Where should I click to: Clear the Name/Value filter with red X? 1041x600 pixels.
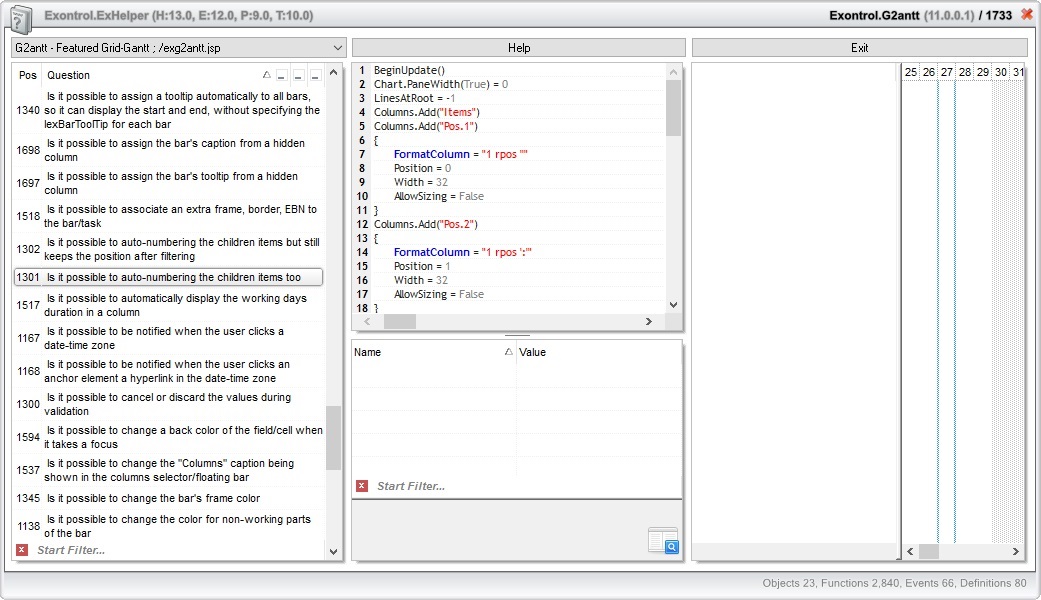pos(362,486)
